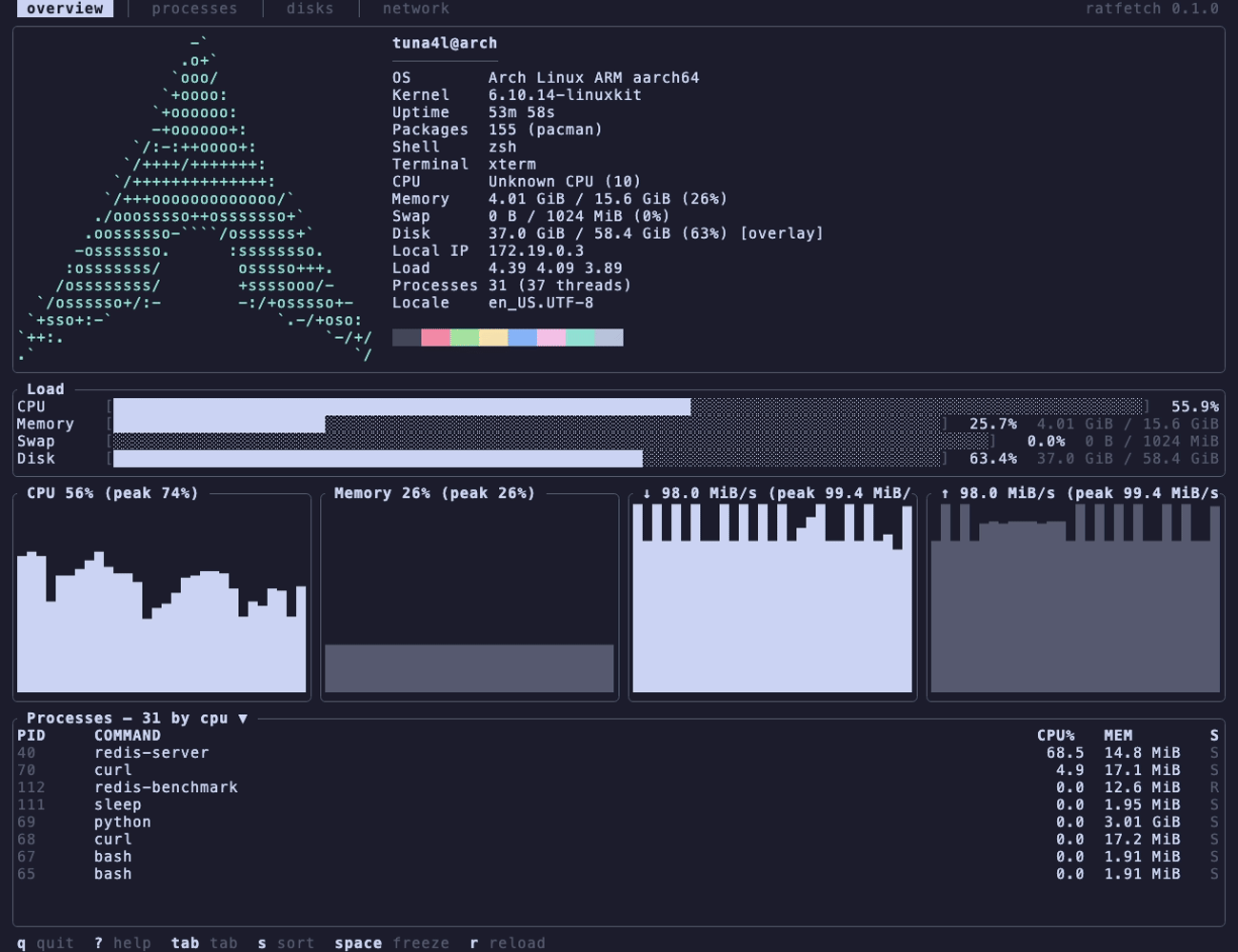This screenshot has width=1238, height=952.
Task: Click the 'space freeze' shortcut hint
Action: pos(391,942)
